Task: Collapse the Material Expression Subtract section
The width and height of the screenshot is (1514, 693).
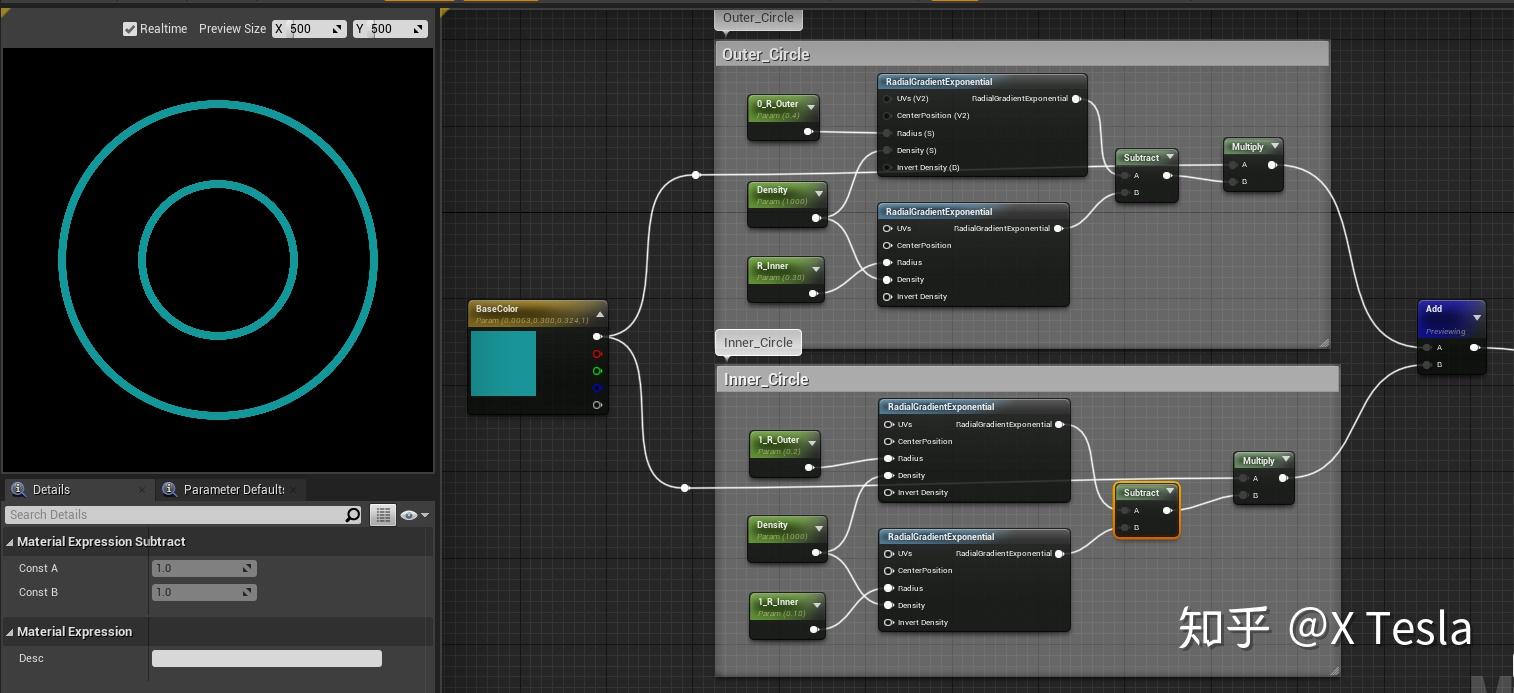Action: pos(8,541)
